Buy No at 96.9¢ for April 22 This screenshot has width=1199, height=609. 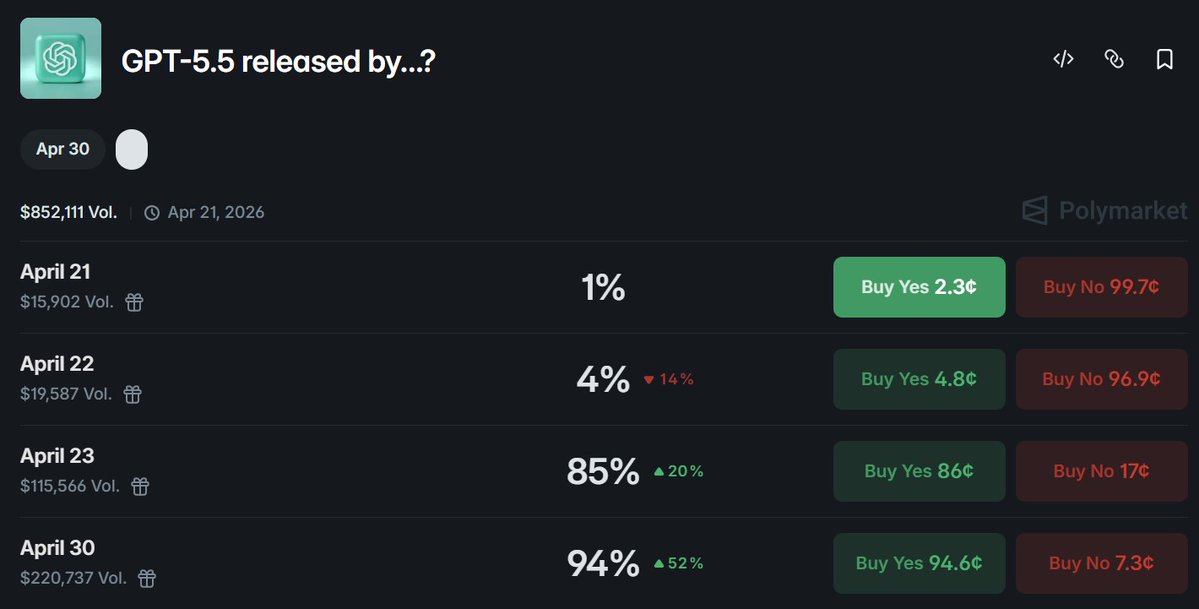(1101, 379)
